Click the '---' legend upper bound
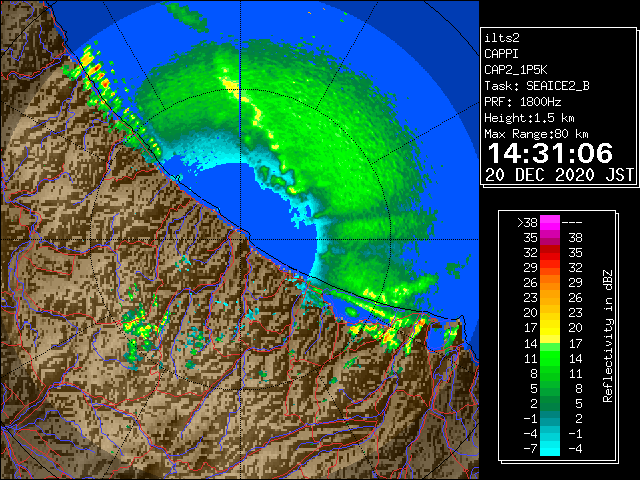Image resolution: width=640 pixels, height=480 pixels. coord(572,223)
